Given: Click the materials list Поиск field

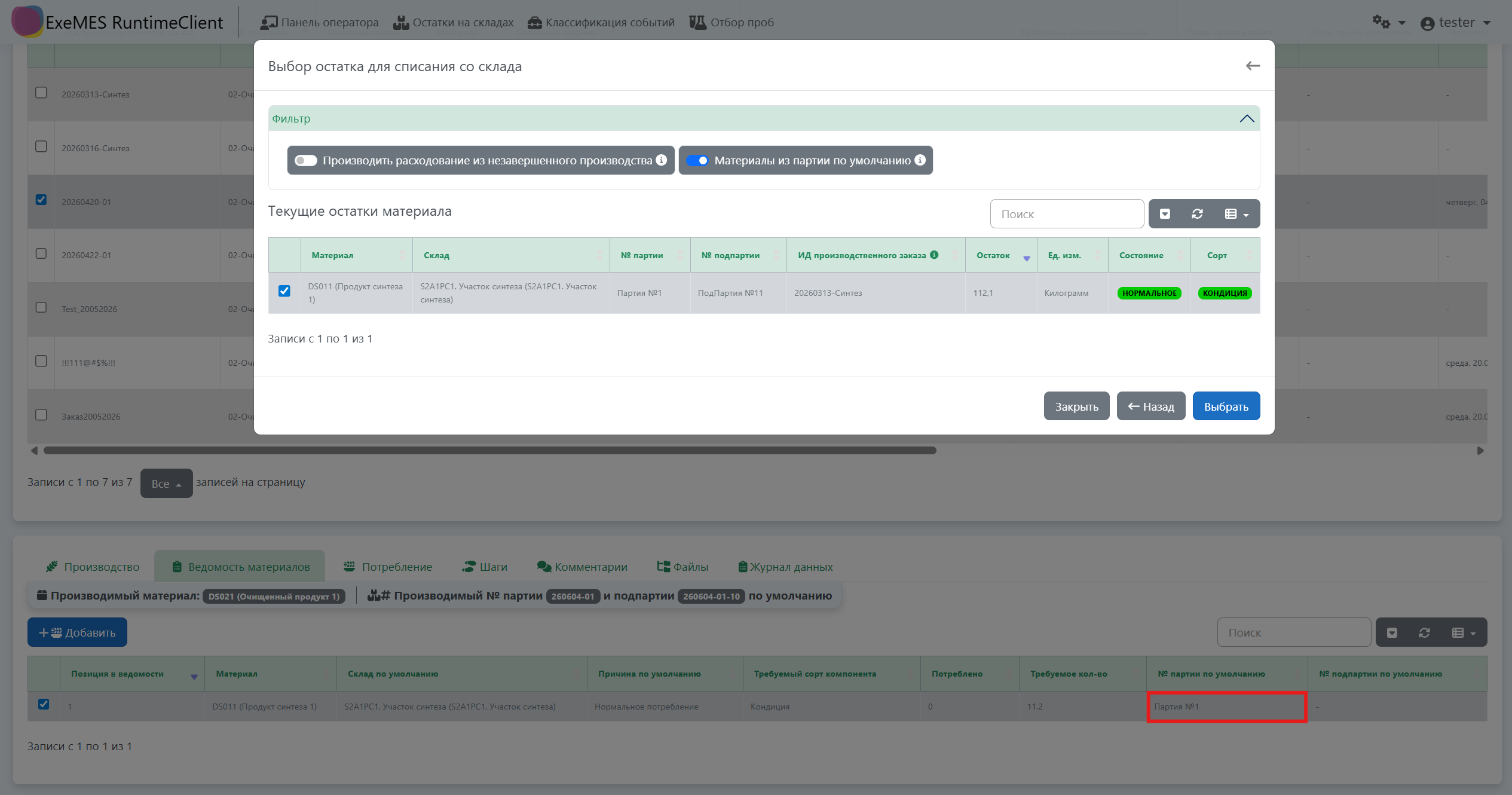Looking at the screenshot, I should click(1294, 632).
